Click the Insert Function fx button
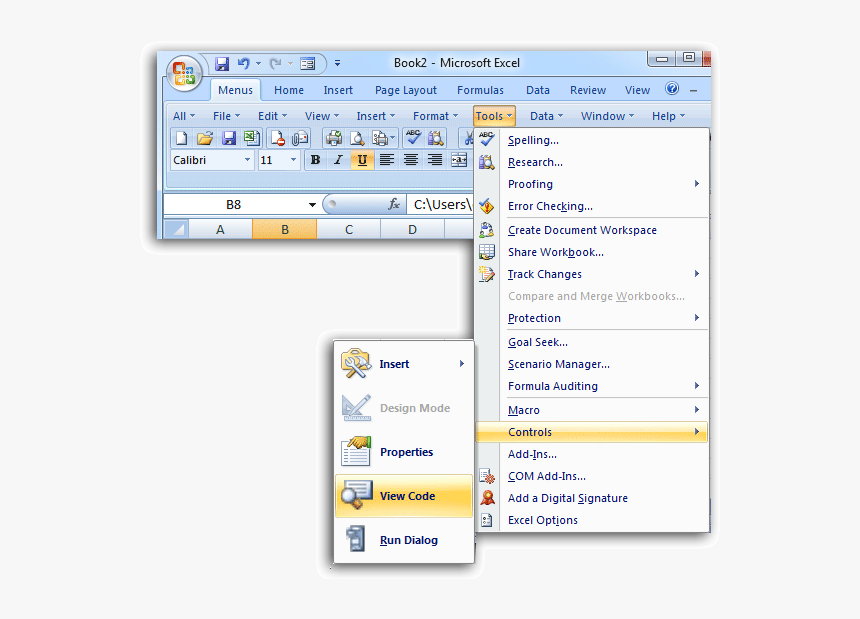This screenshot has width=860, height=619. click(393, 205)
